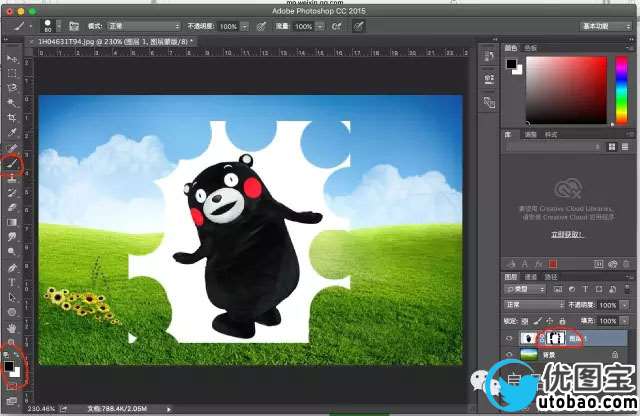
Task: Select the Hand tool
Action: [x=12, y=327]
